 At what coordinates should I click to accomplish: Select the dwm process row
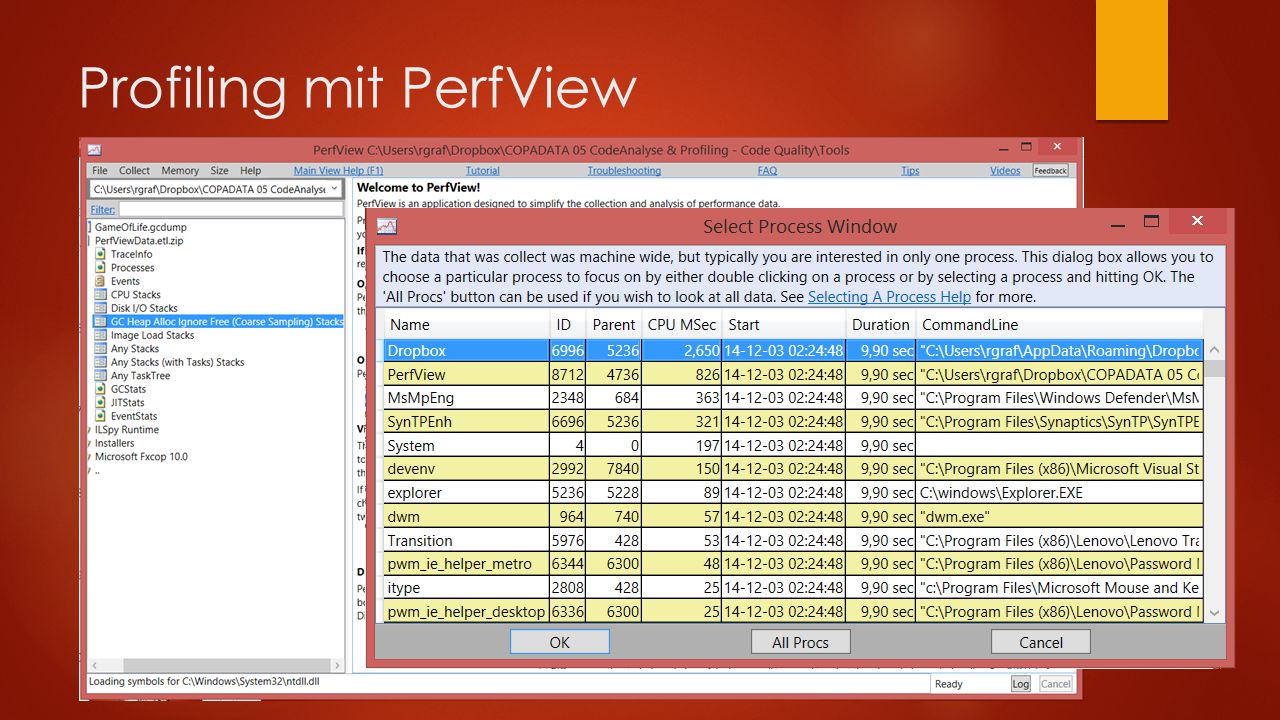coord(793,516)
